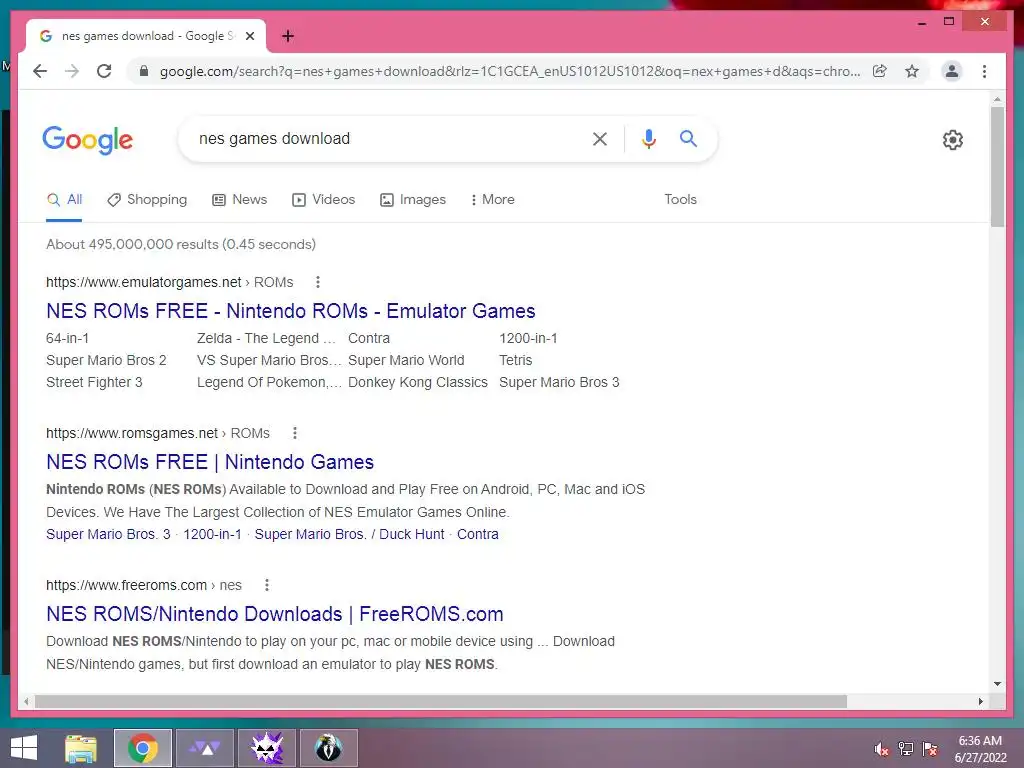Screen dimensions: 1024x768
Task: Switch to the Shopping tab
Action: pos(147,199)
